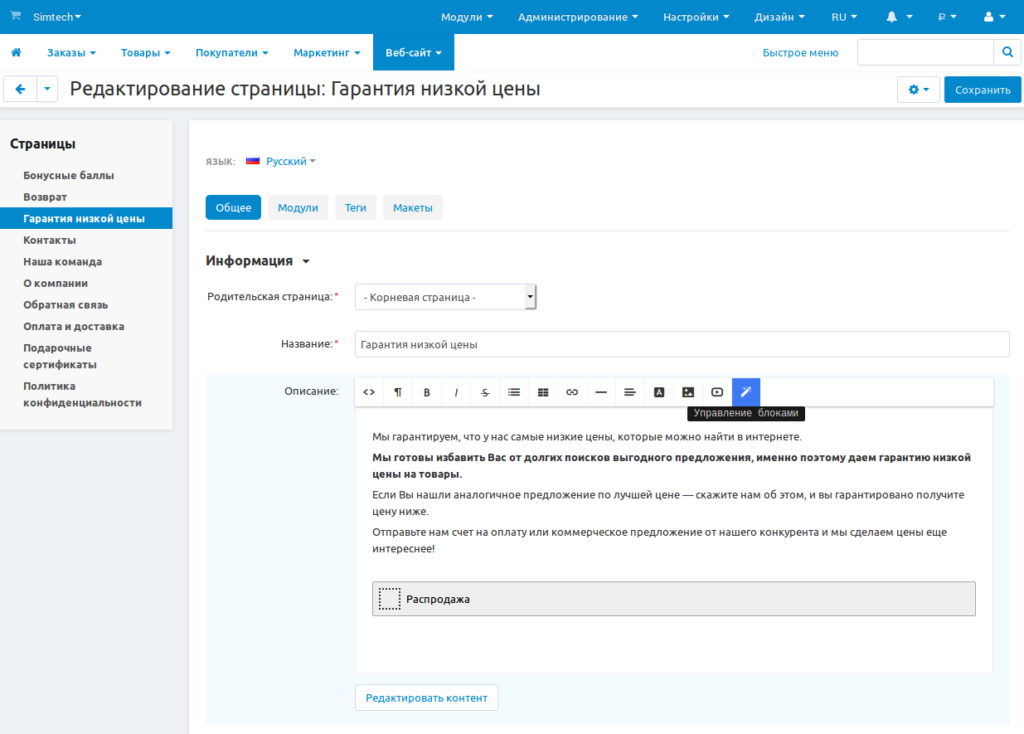Open the RU language dropdown
This screenshot has width=1024, height=734.
(844, 17)
